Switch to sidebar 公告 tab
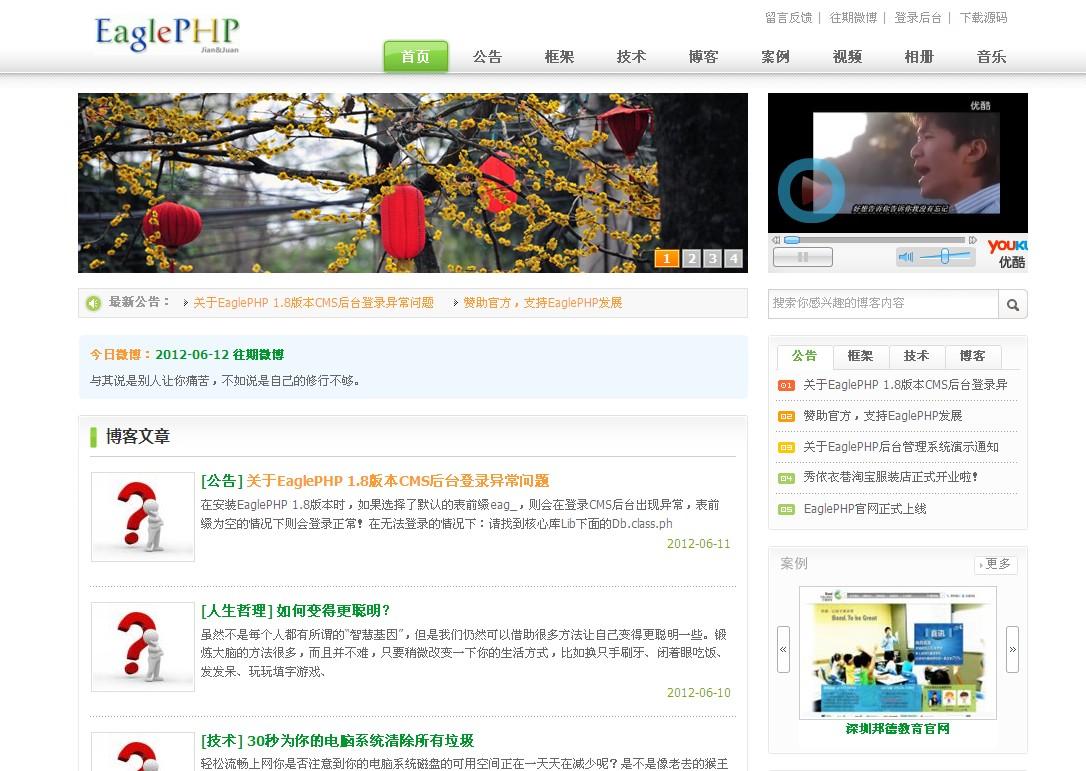This screenshot has width=1086, height=771. [x=805, y=356]
